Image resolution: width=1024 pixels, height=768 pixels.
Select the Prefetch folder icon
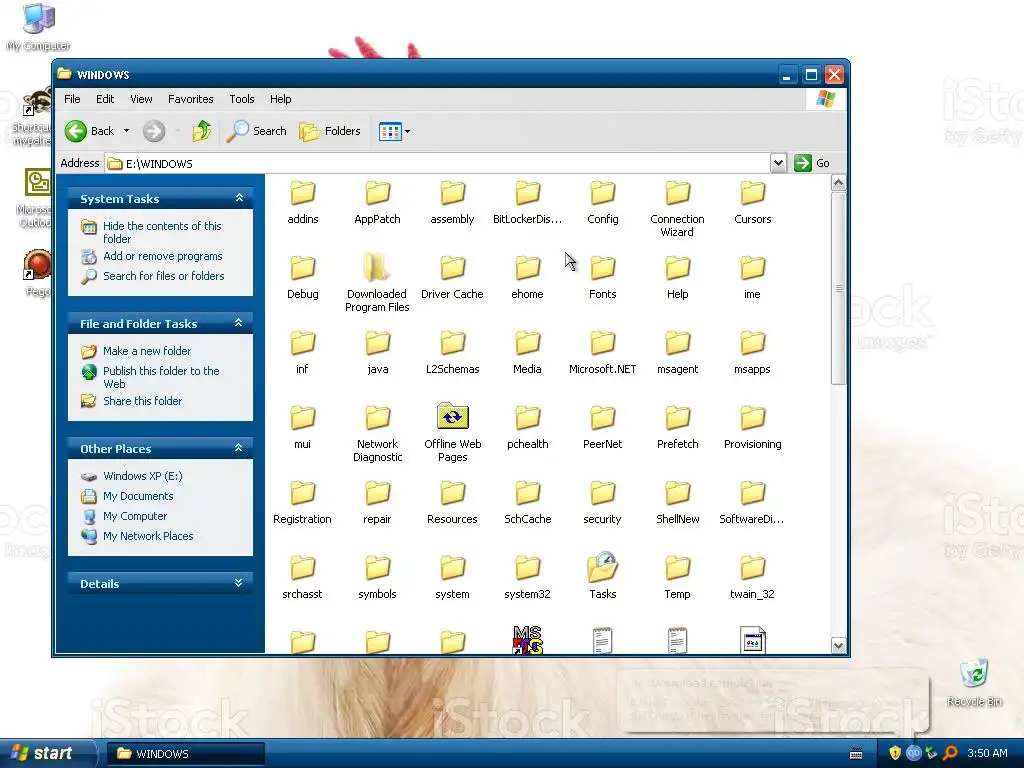point(677,418)
